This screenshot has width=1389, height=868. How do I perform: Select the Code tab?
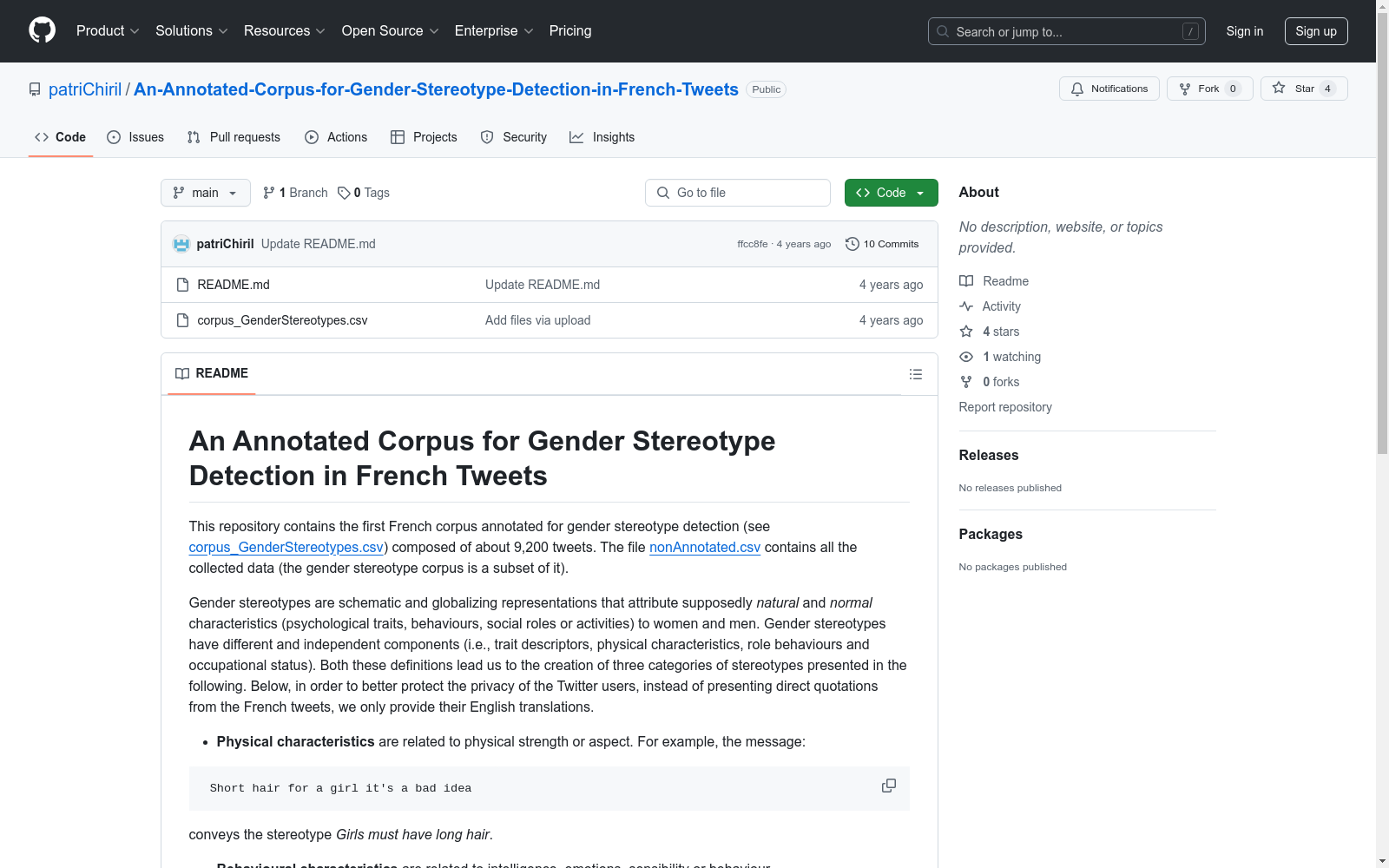point(61,137)
